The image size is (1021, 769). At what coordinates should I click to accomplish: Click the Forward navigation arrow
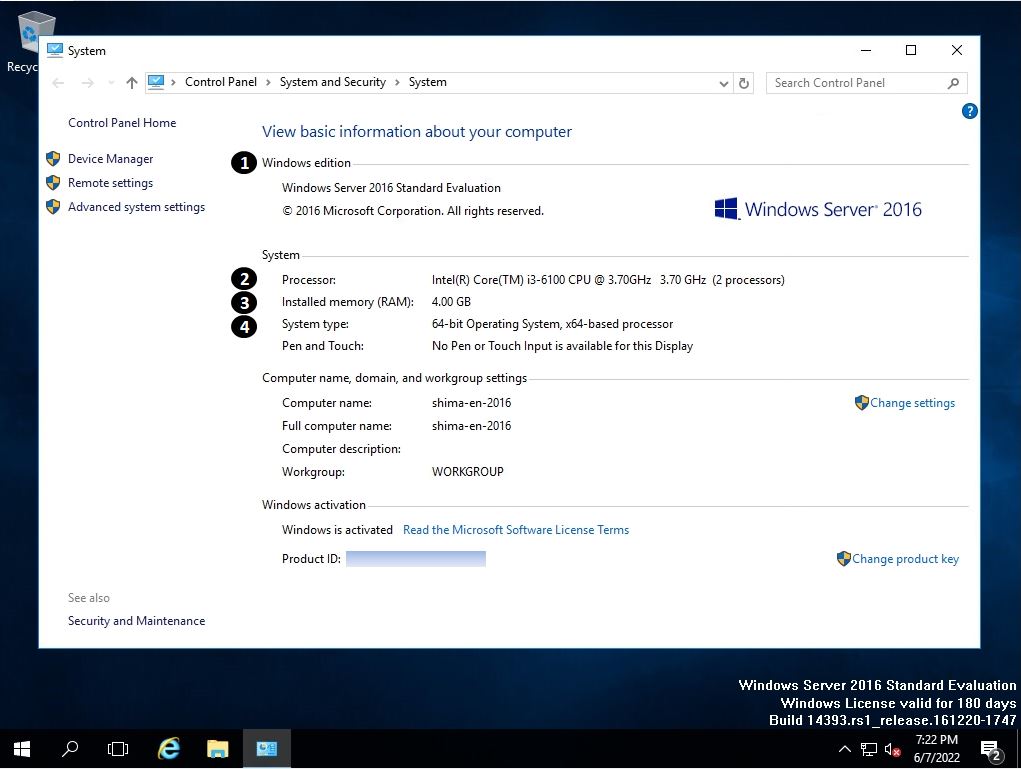(x=87, y=83)
